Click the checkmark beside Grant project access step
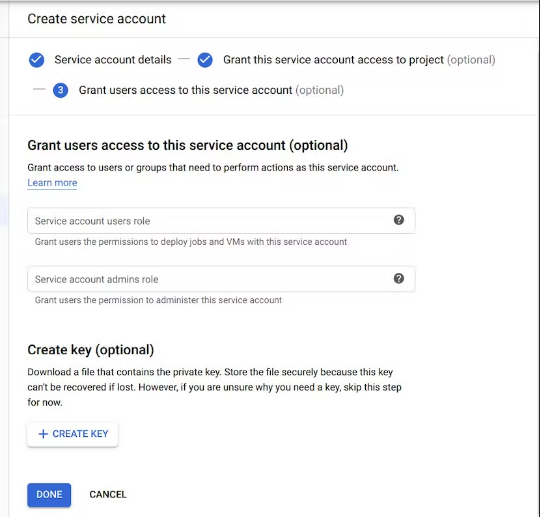540x517 pixels. pos(205,60)
